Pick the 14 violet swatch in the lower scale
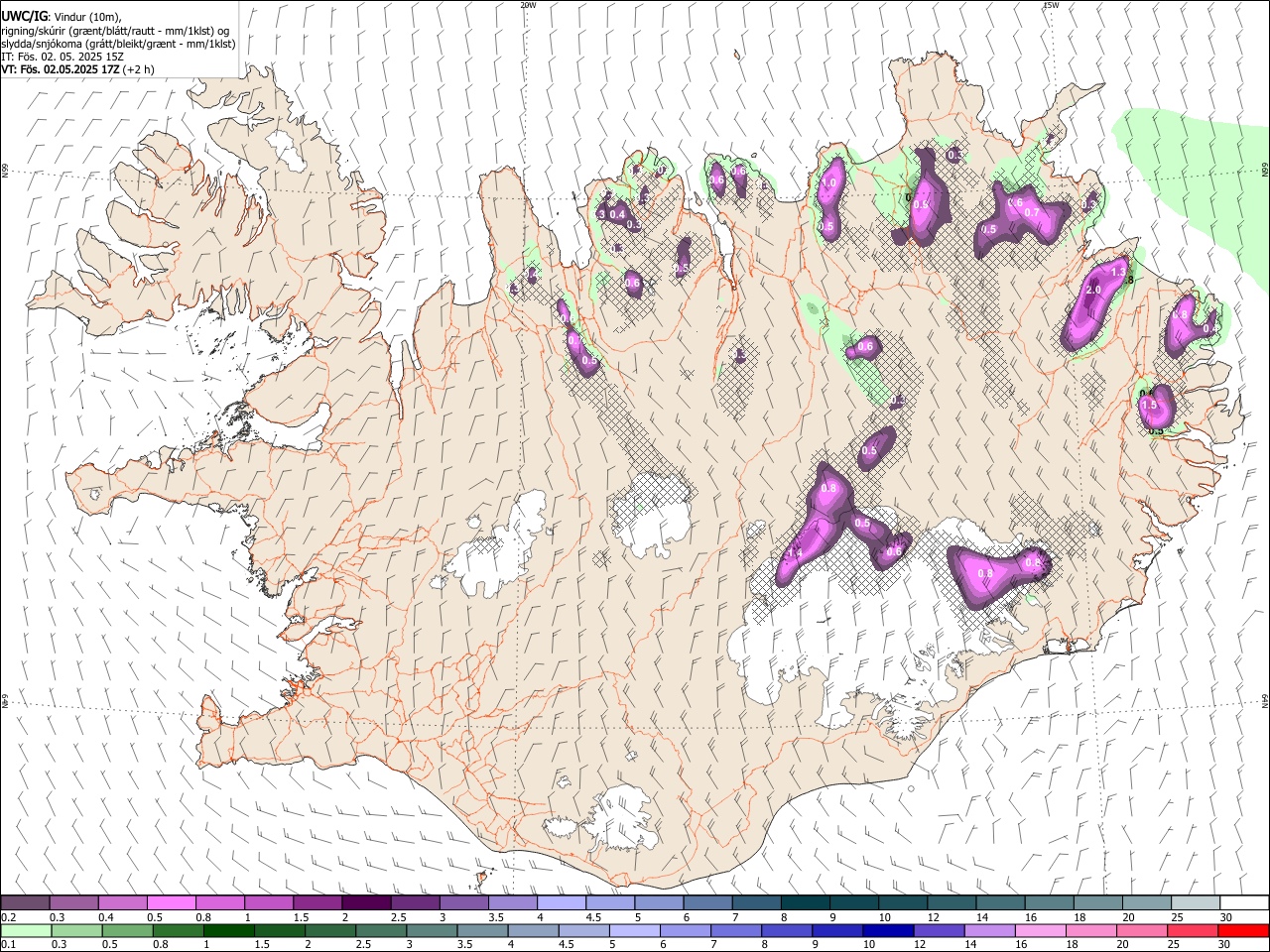 pos(989,930)
